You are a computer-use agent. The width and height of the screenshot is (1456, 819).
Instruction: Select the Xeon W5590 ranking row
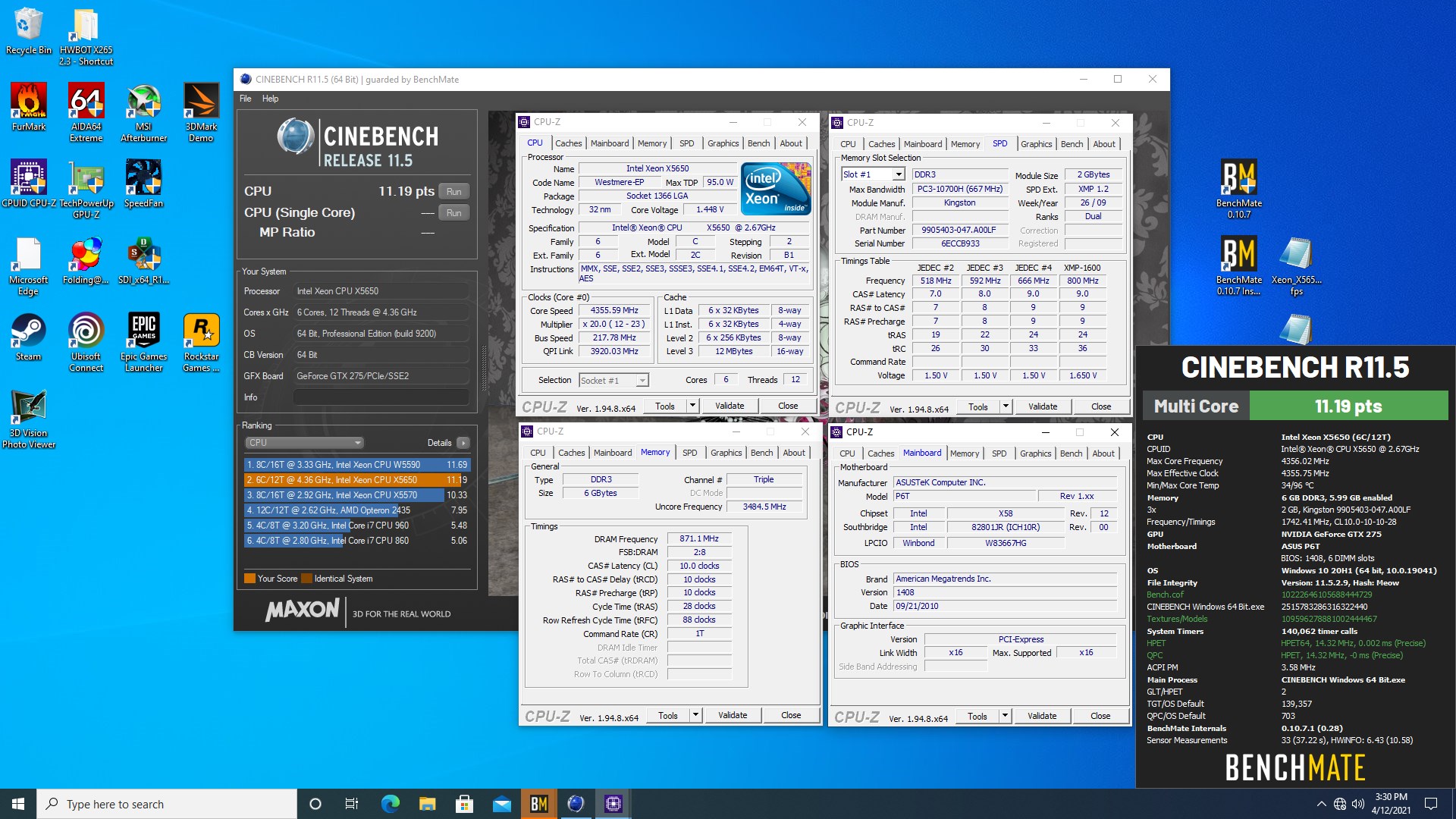click(356, 465)
